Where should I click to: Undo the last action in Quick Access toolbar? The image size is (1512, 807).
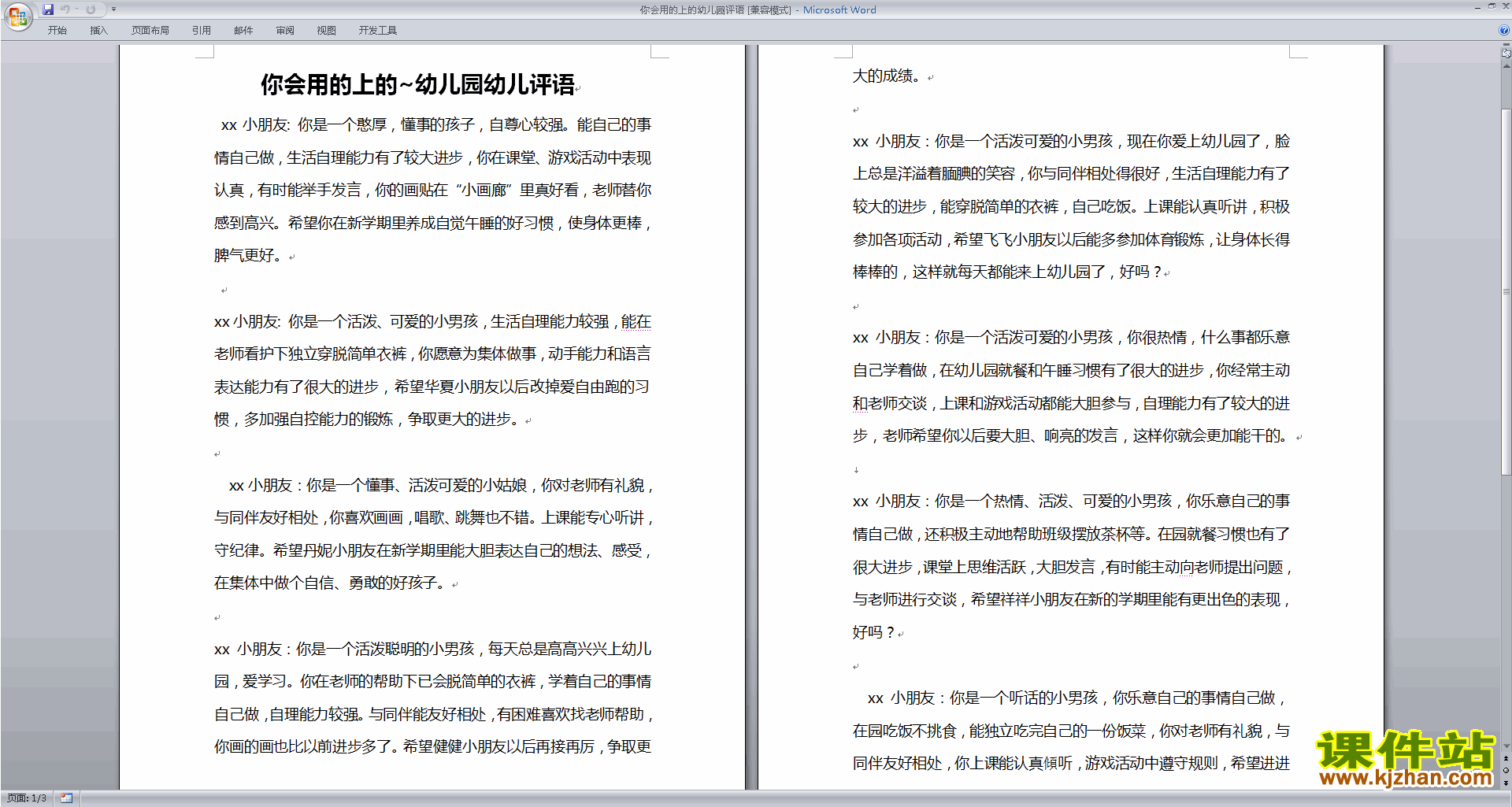[65, 9]
